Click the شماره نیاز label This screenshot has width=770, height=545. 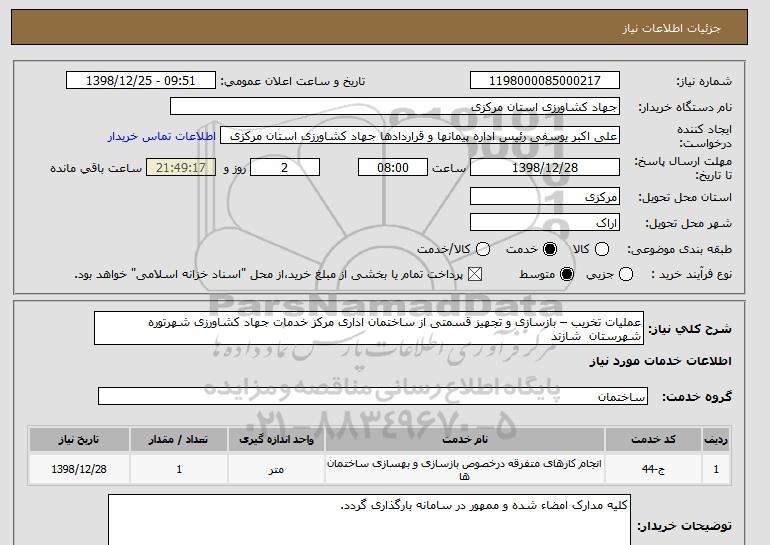(x=704, y=81)
